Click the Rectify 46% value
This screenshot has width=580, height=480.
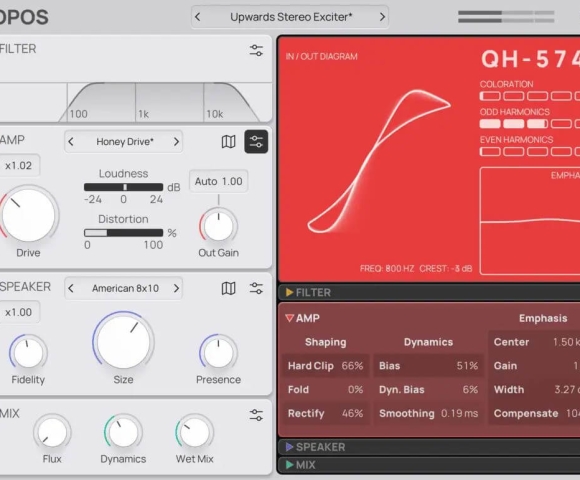[352, 413]
